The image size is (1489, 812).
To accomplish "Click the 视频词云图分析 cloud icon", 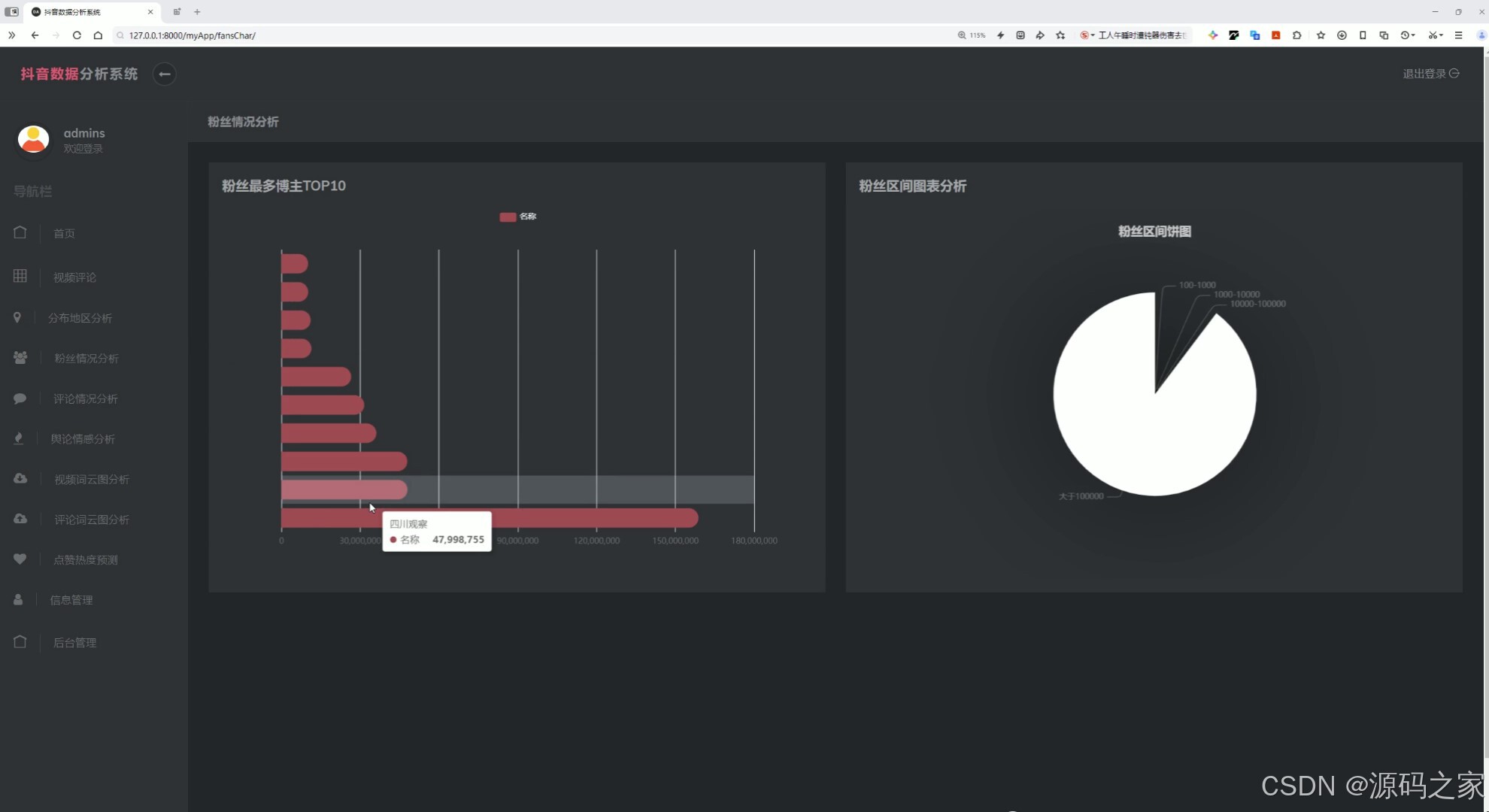I will coord(20,479).
